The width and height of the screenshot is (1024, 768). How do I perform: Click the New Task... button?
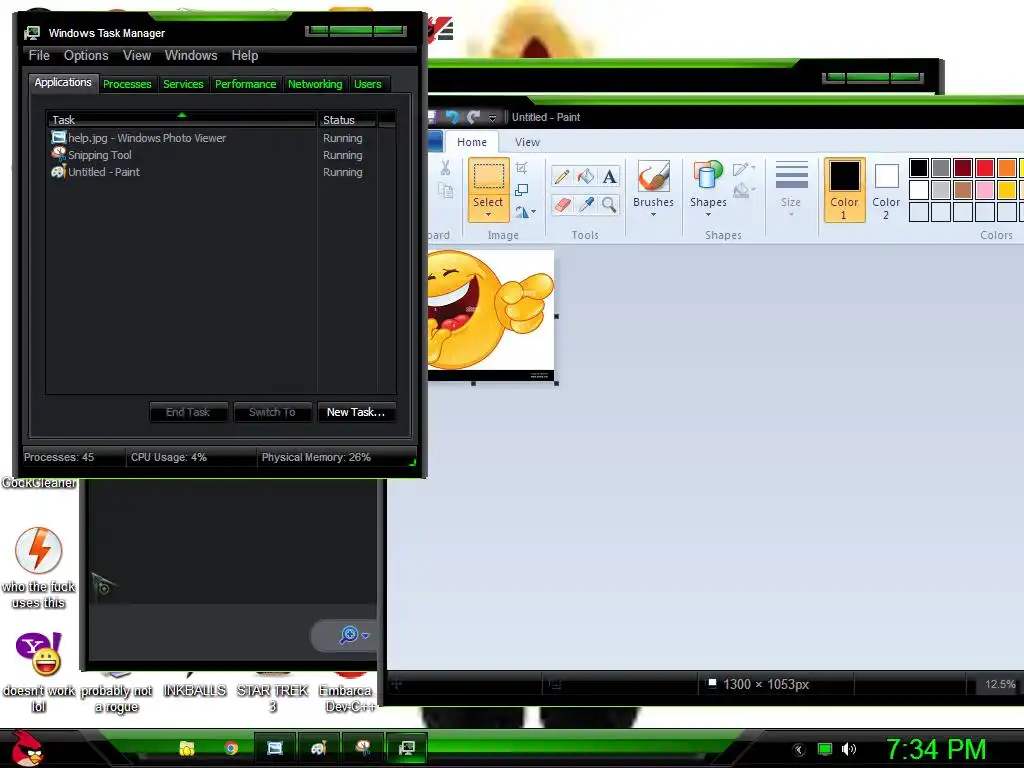pos(356,412)
